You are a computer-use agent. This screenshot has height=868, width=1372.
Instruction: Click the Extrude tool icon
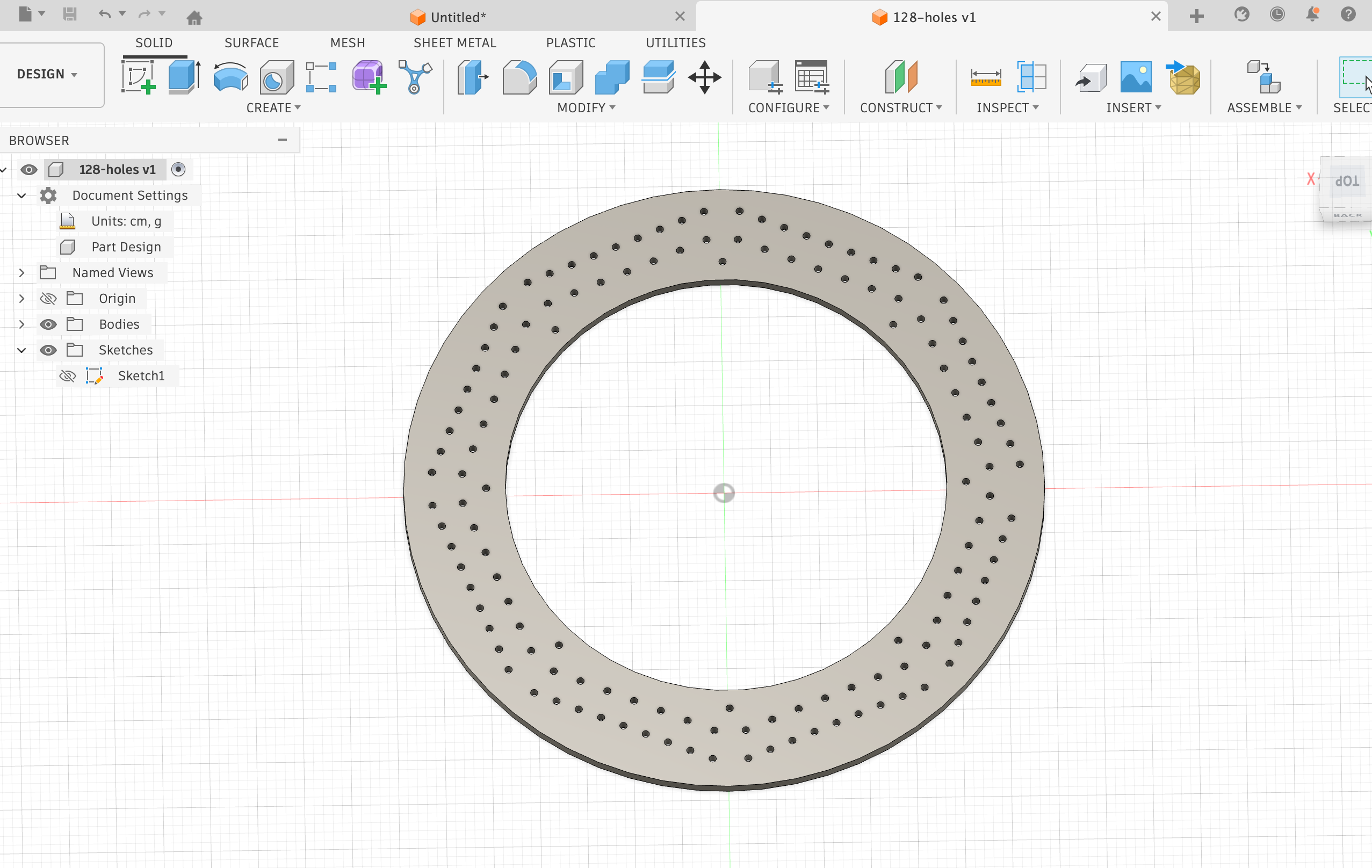pos(185,77)
